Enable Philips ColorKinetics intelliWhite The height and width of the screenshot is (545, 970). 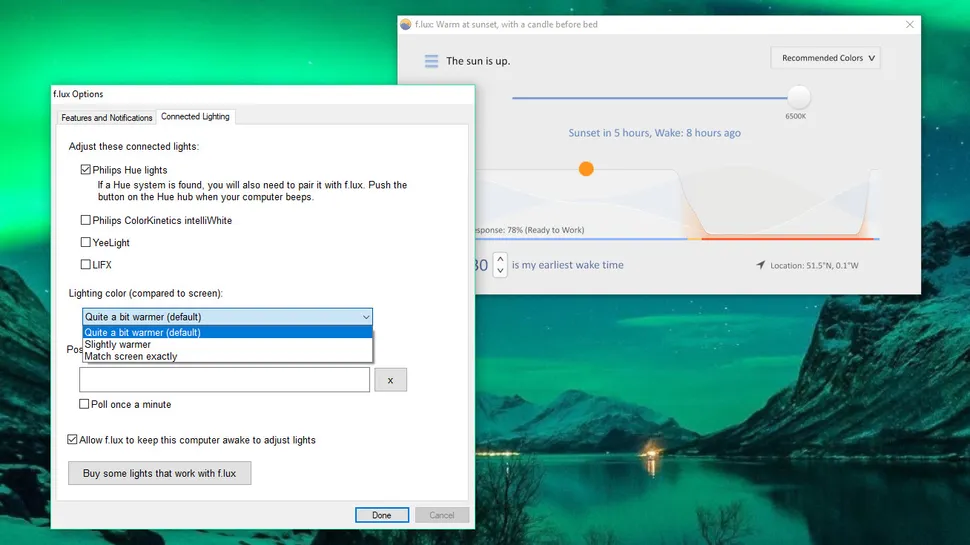86,220
